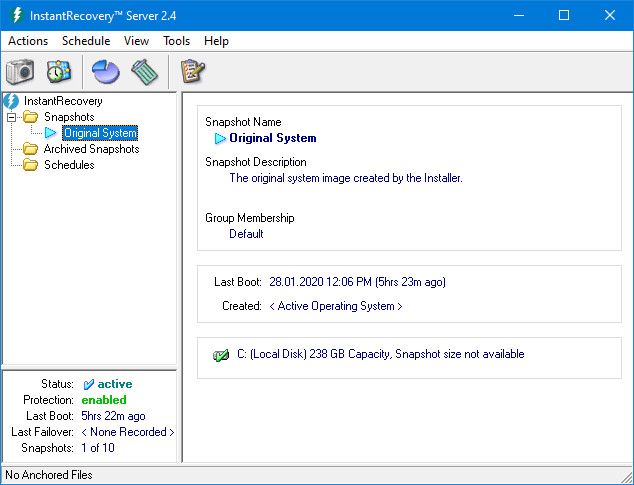Click the active status link
The height and width of the screenshot is (485, 634).
[114, 384]
